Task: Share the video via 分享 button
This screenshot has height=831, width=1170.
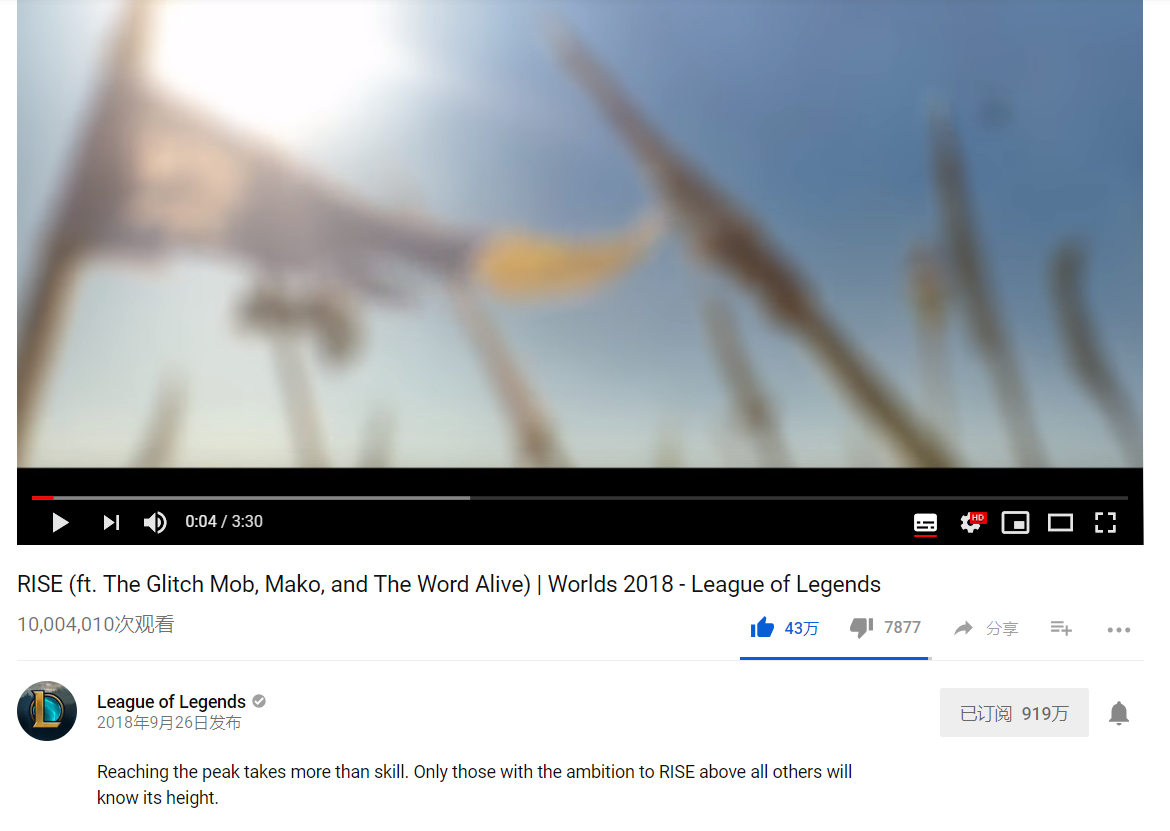Action: coord(986,629)
